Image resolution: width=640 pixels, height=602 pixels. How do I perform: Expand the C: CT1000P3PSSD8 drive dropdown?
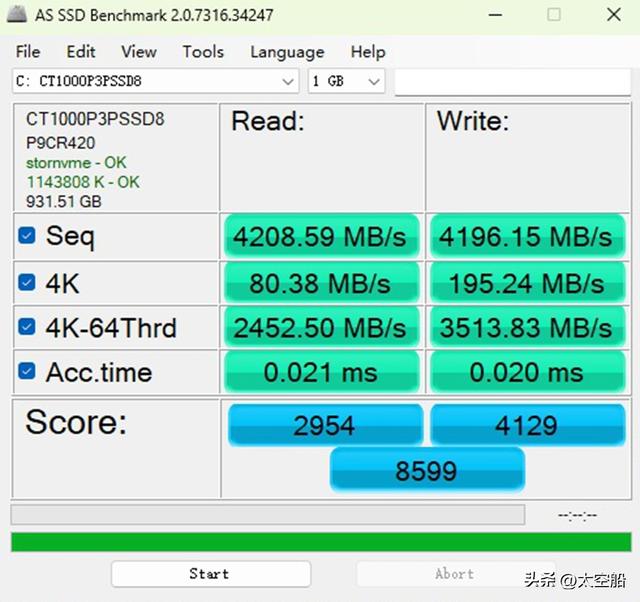point(156,81)
